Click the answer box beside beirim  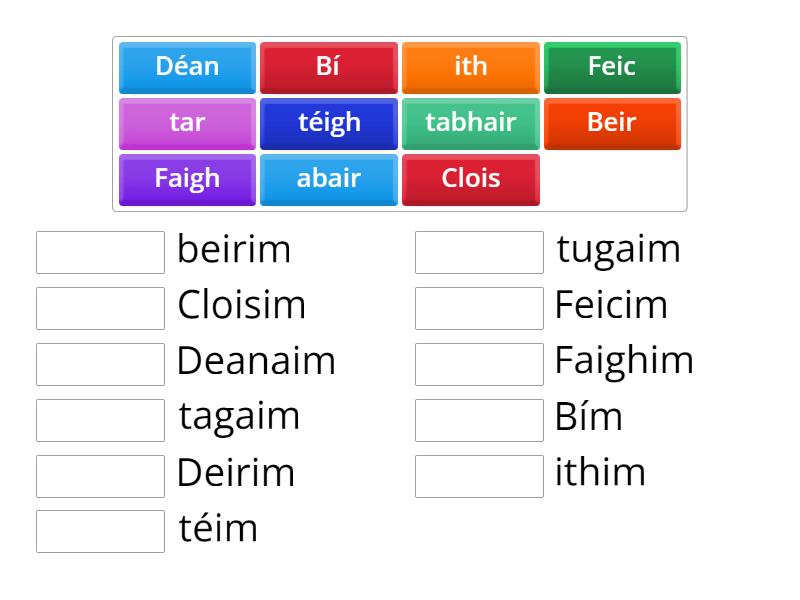tap(100, 251)
